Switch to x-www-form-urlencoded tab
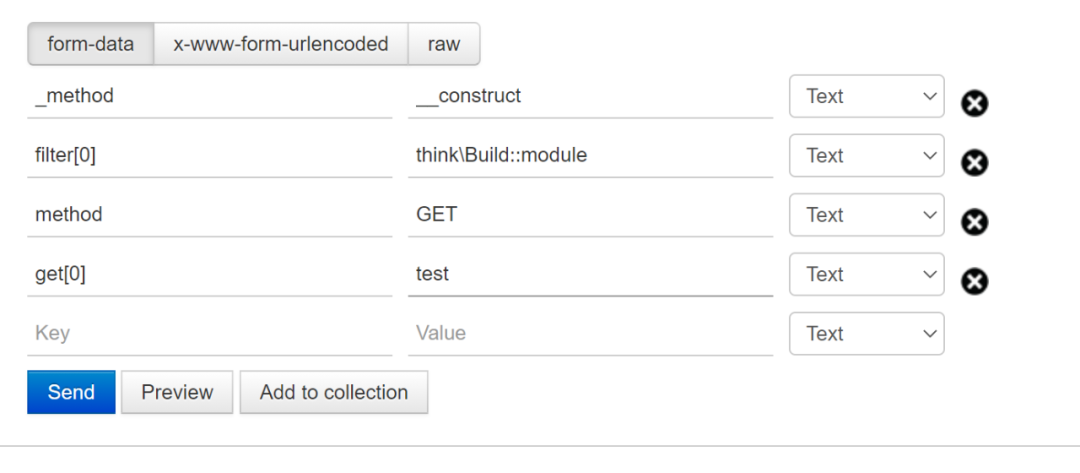Screen dimensions: 1080x473 point(281,44)
